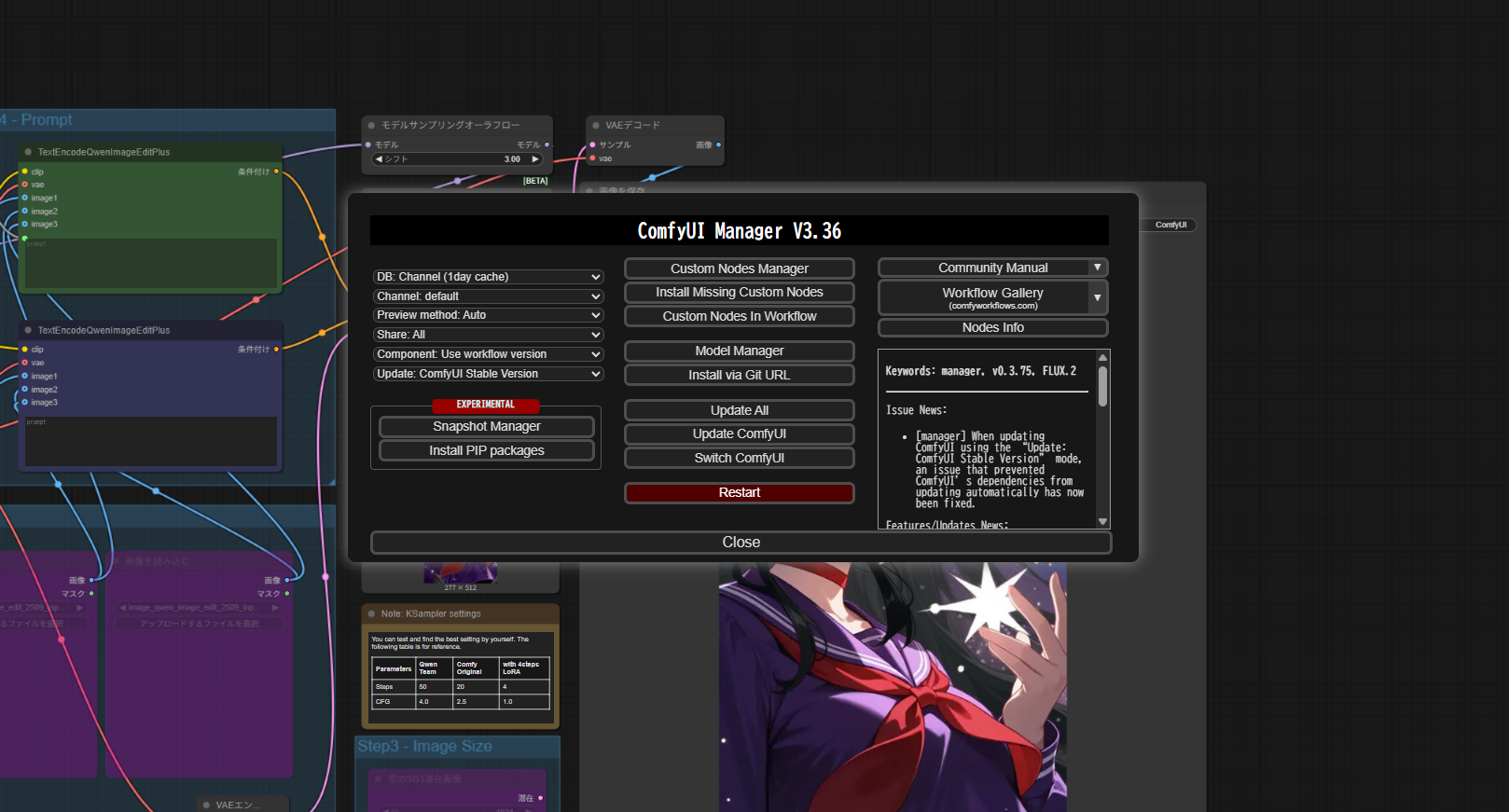Click the clip input port on green TextEncode node
Viewport: 1509px width, 812px height.
(25, 172)
